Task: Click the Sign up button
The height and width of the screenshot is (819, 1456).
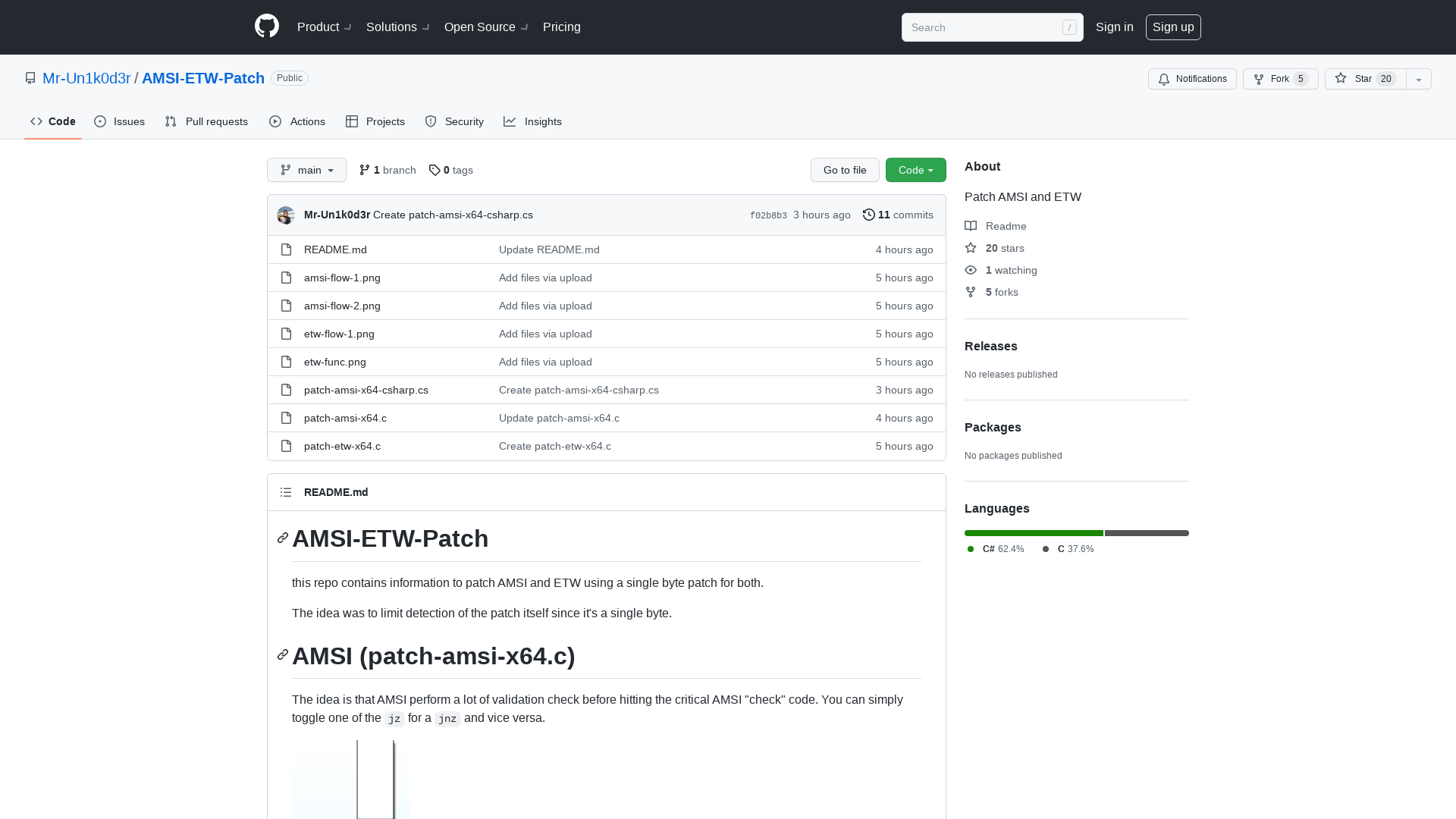Action: (1173, 27)
